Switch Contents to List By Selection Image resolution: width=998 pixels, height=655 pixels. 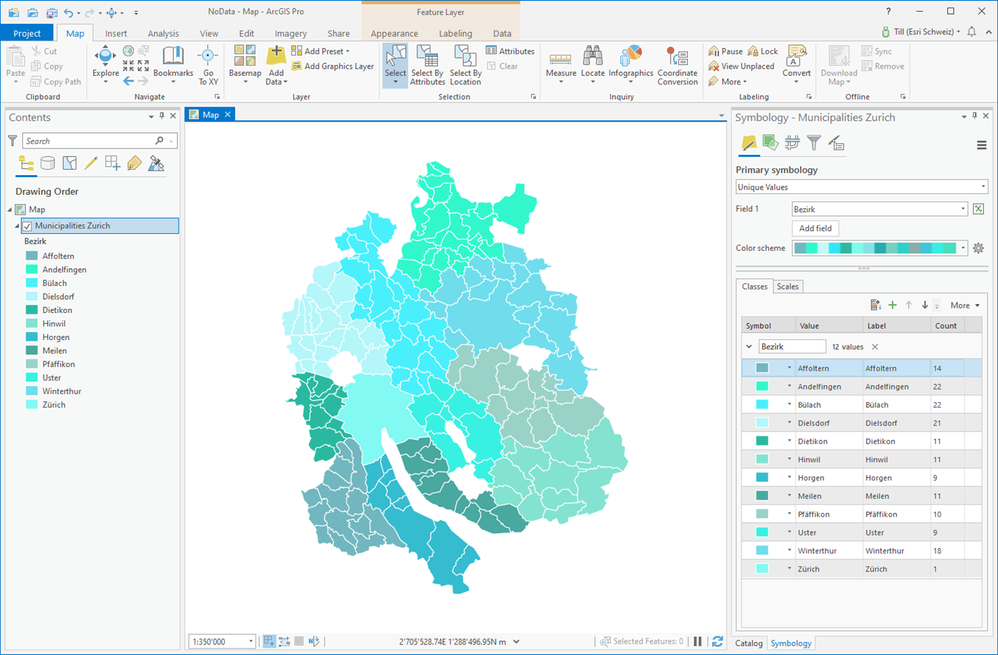click(69, 164)
